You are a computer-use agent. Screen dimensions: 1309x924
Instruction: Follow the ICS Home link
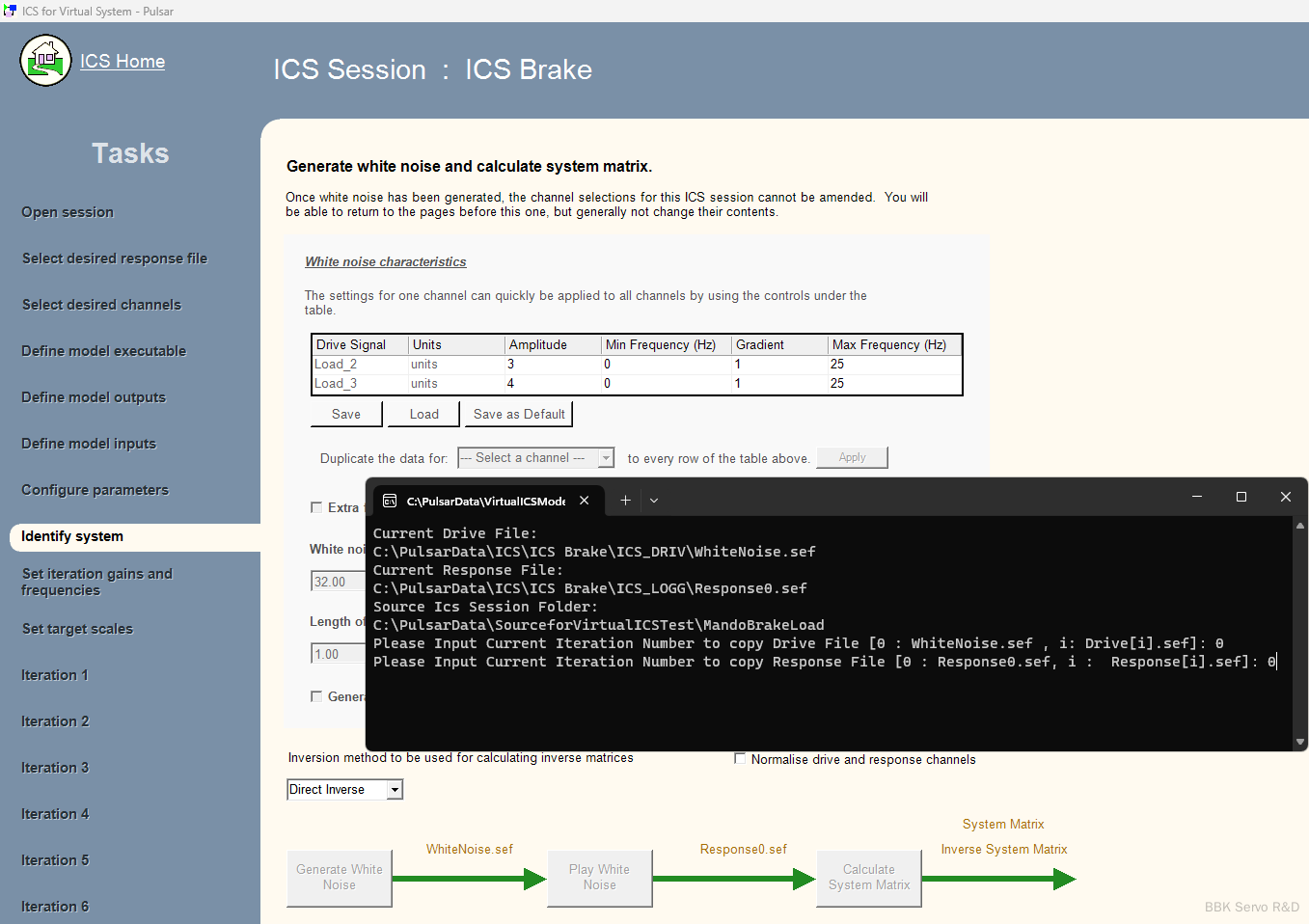(x=123, y=62)
